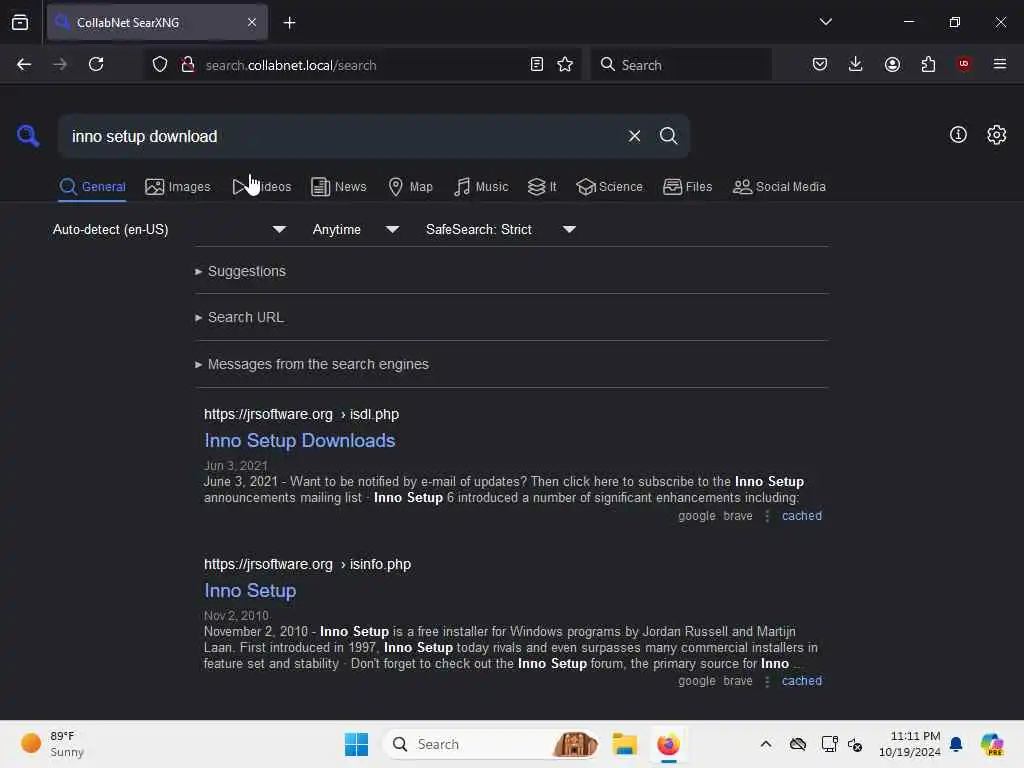Screen dimensions: 1024x768
Task: Expand the Search URL section
Action: tap(239, 317)
